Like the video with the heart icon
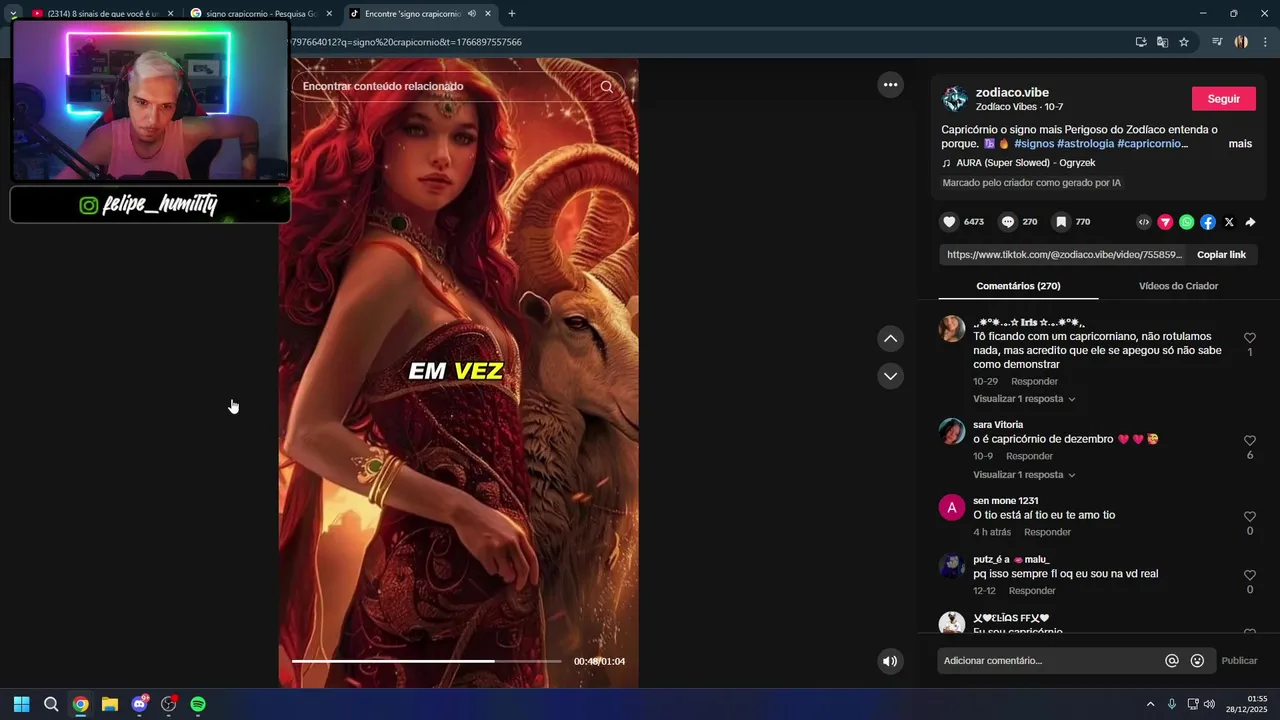 949,222
